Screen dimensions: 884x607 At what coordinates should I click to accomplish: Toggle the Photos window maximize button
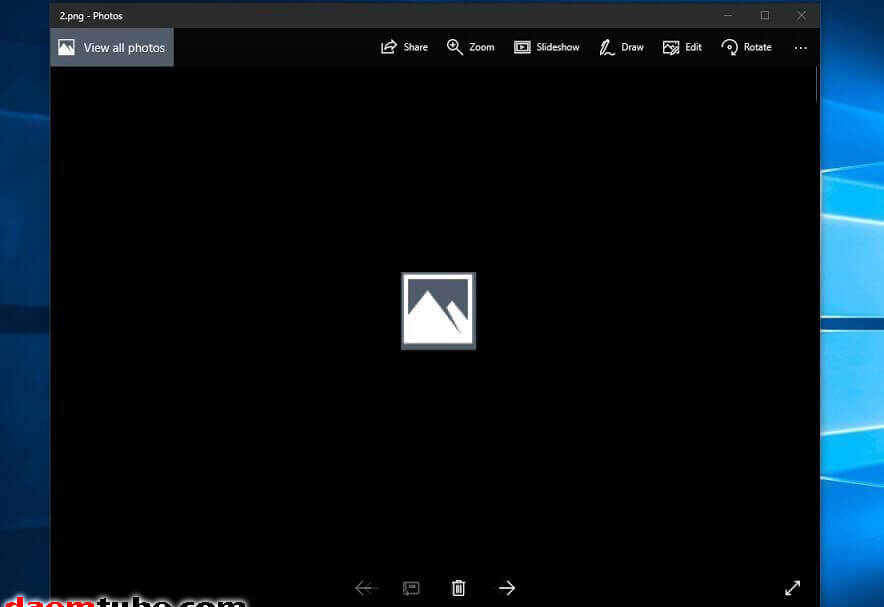coord(765,15)
